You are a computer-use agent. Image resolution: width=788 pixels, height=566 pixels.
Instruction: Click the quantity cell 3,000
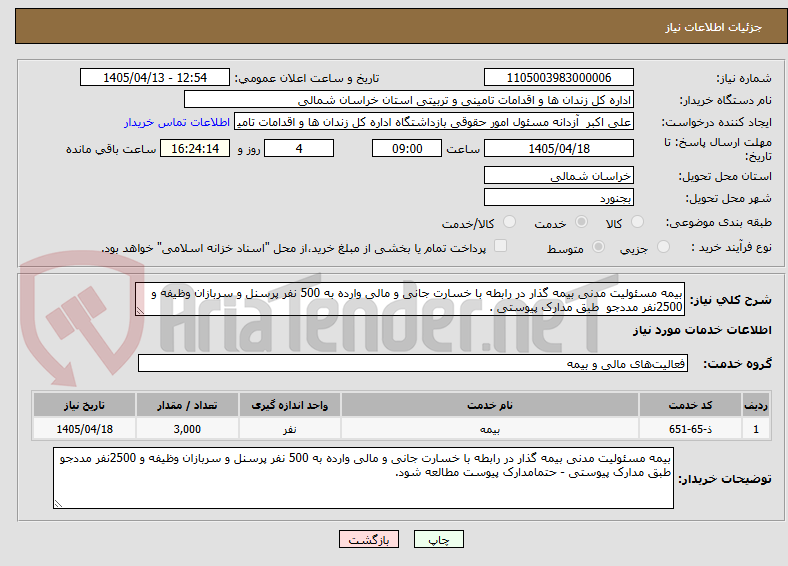point(187,429)
